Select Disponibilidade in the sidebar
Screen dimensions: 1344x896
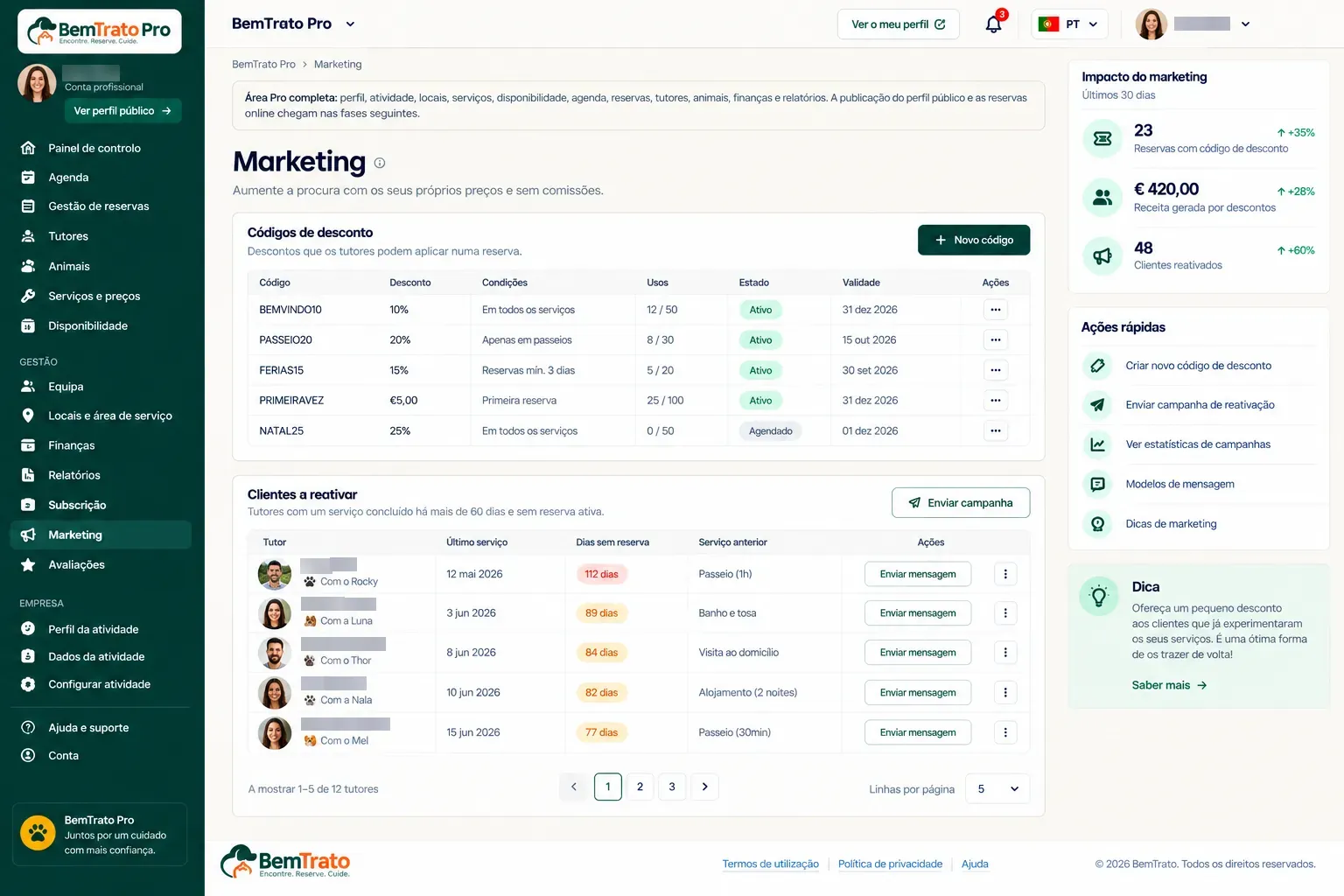(x=87, y=325)
